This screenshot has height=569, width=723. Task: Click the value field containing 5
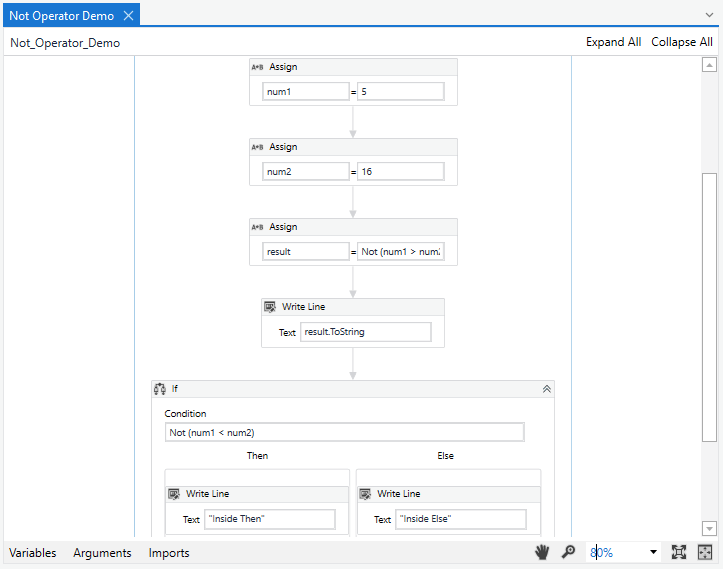coord(401,91)
